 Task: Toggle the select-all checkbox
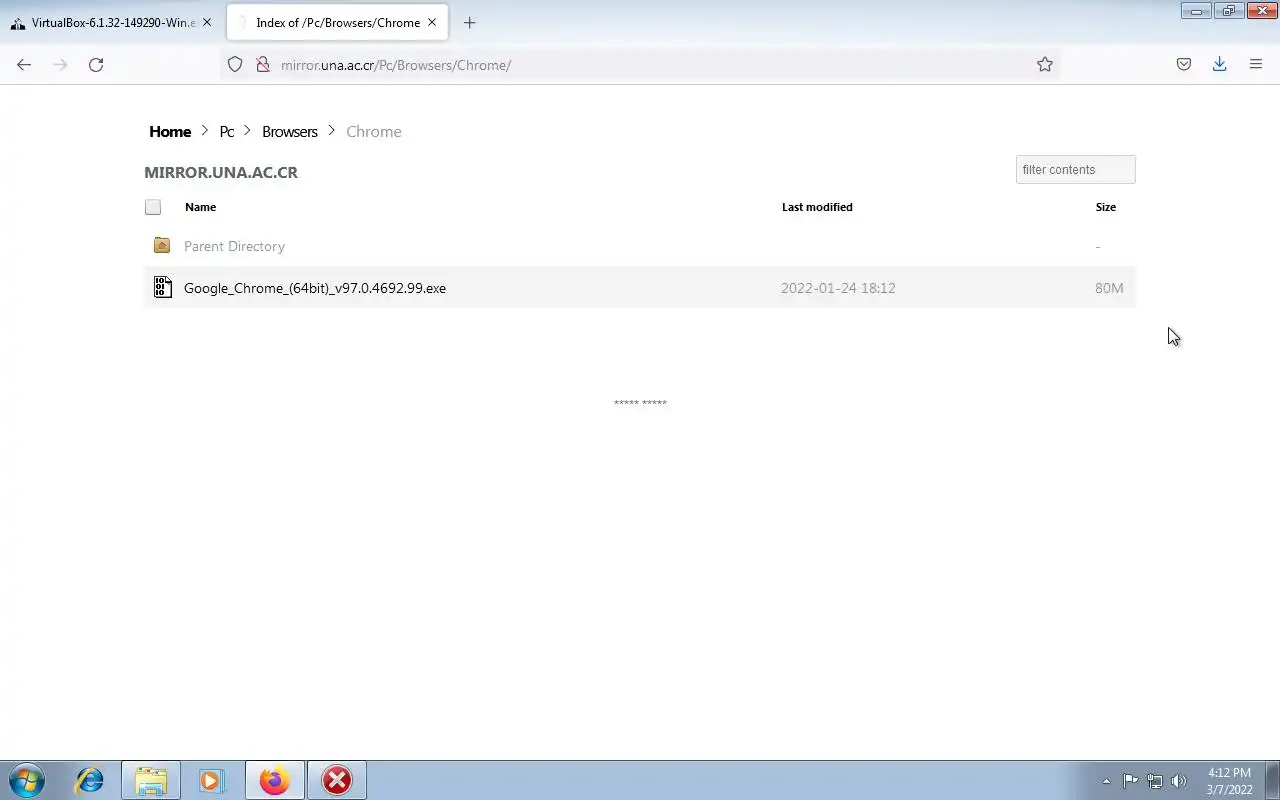tap(153, 207)
